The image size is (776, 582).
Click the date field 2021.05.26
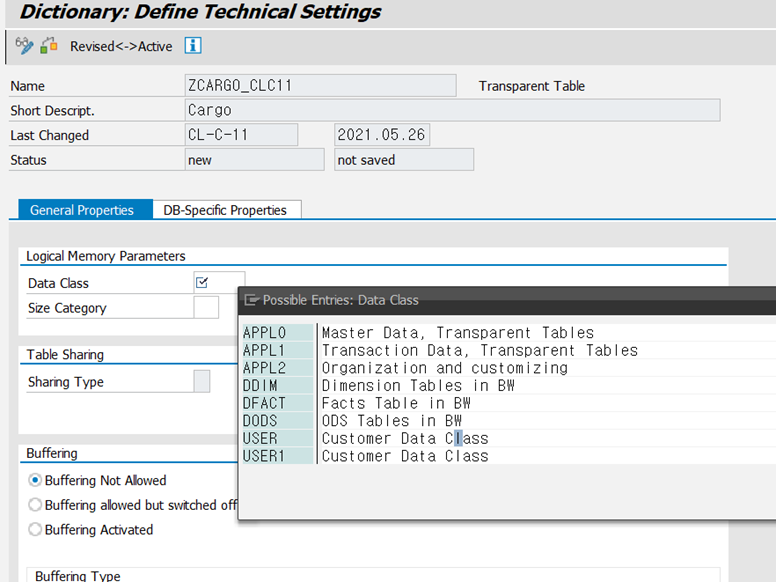[382, 135]
